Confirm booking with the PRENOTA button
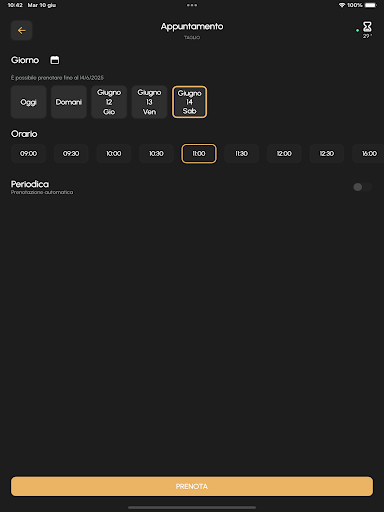This screenshot has width=384, height=512. click(x=192, y=486)
